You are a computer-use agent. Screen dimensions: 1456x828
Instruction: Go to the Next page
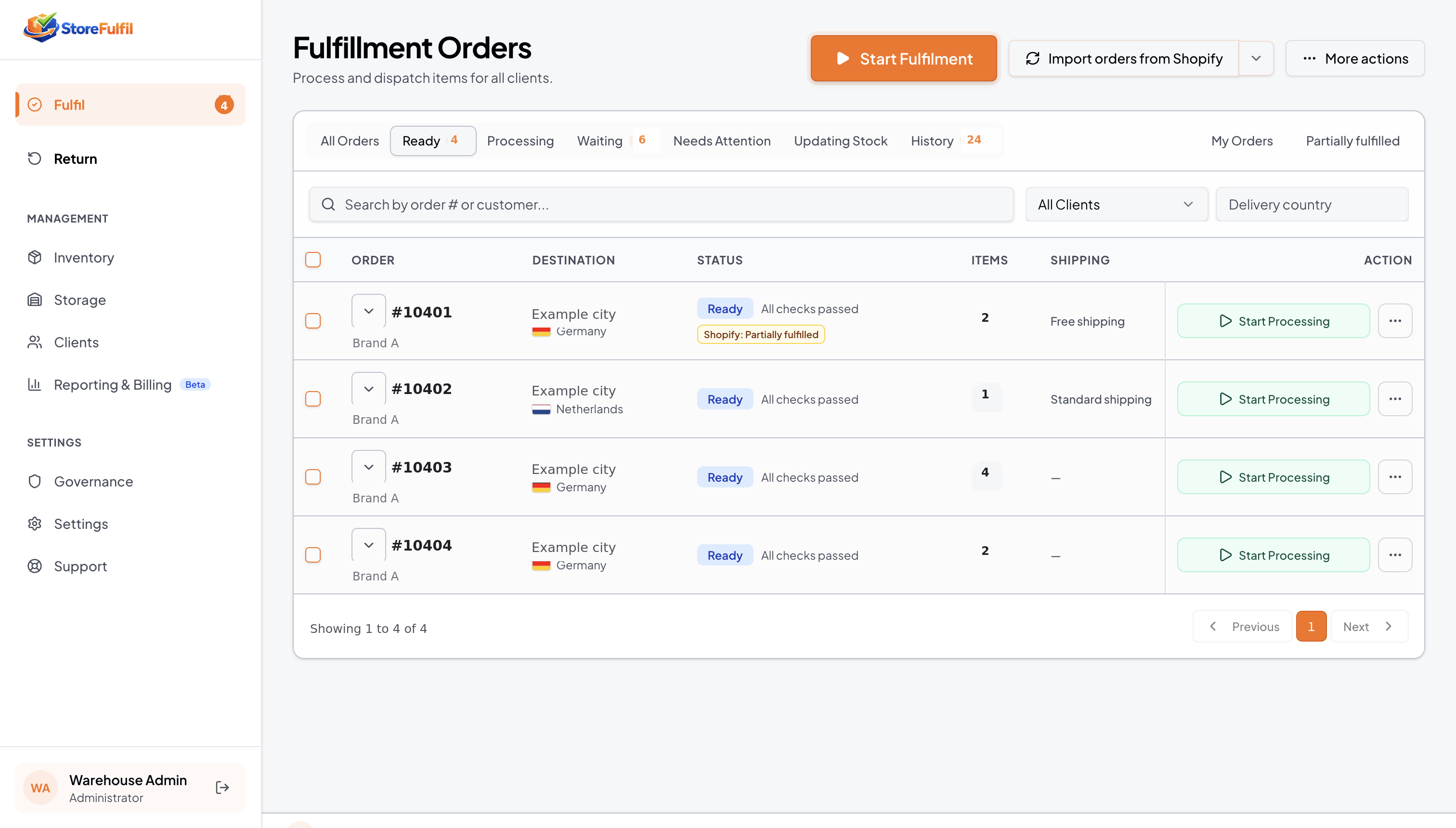pyautogui.click(x=1369, y=626)
